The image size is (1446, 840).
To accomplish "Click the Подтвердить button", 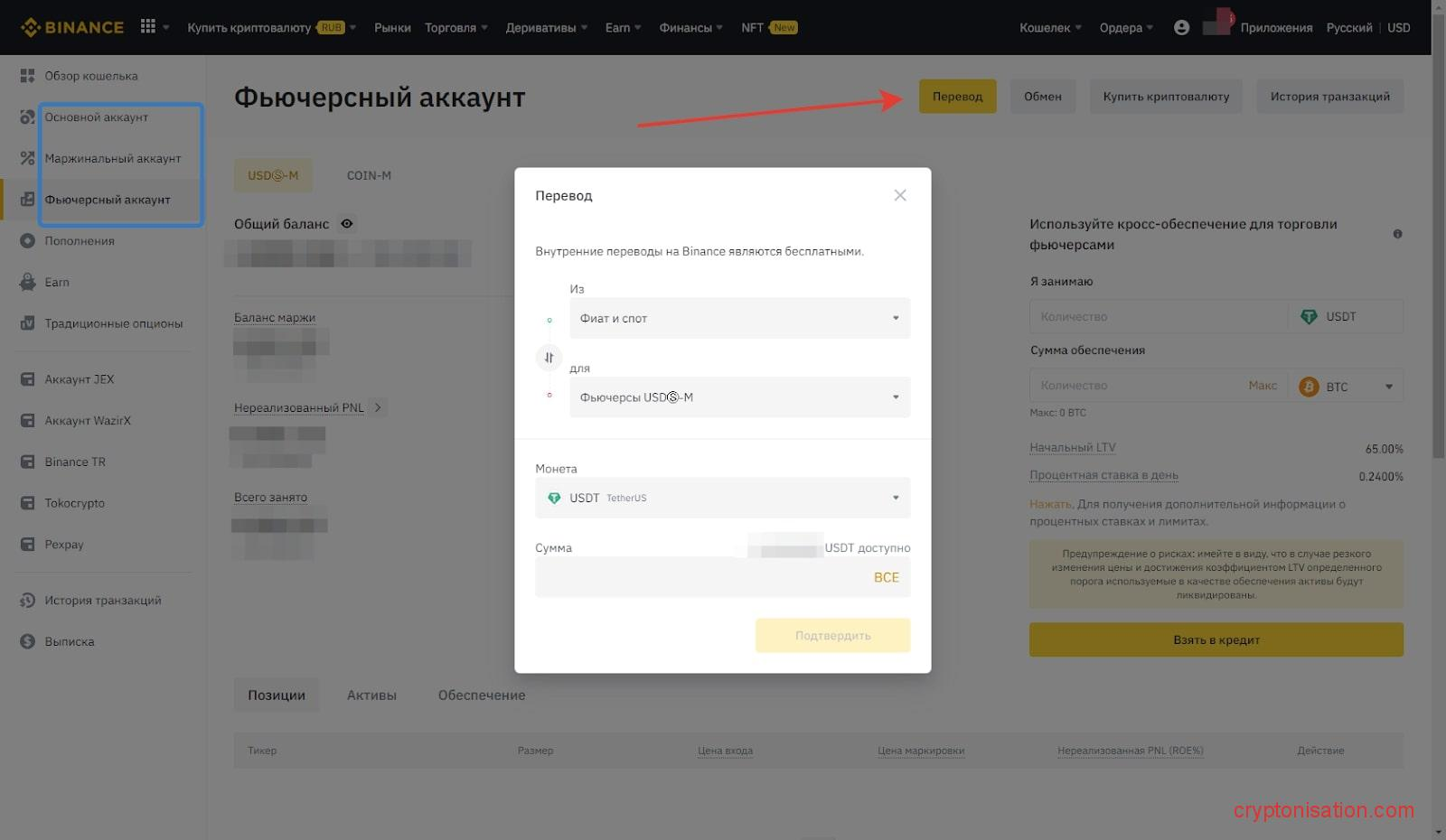I will (x=831, y=635).
